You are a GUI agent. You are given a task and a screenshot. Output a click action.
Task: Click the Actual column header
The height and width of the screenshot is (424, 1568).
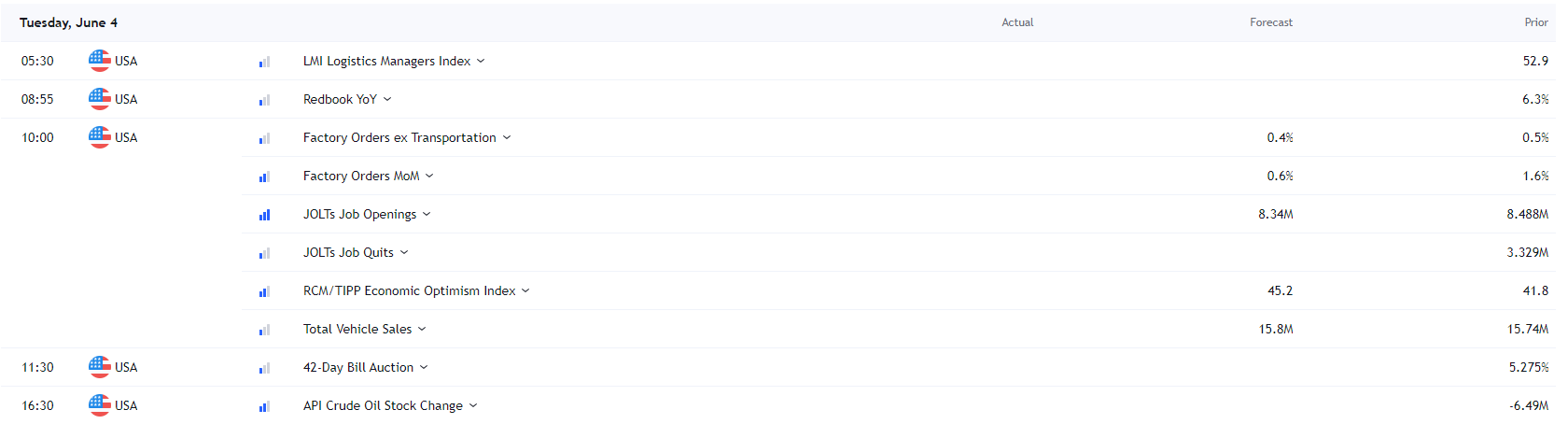point(1017,22)
